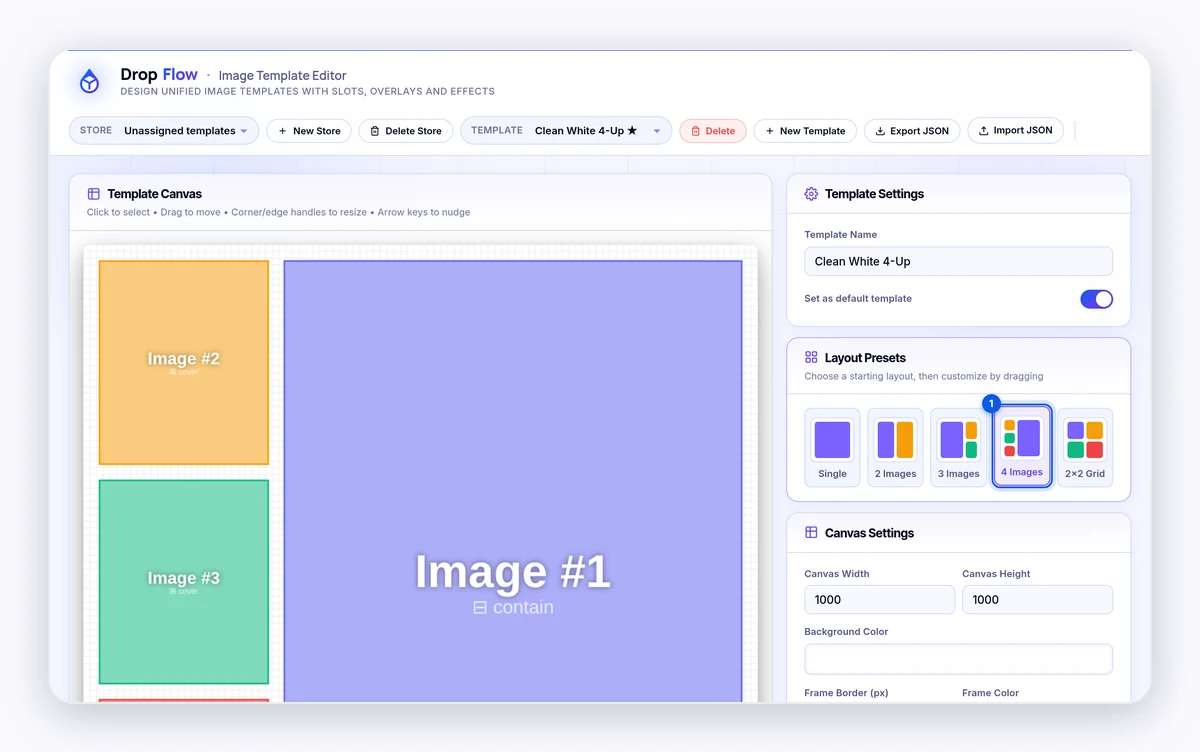Viewport: 1200px width, 752px height.
Task: Click the 'Image Template Editor' title text
Action: click(282, 75)
